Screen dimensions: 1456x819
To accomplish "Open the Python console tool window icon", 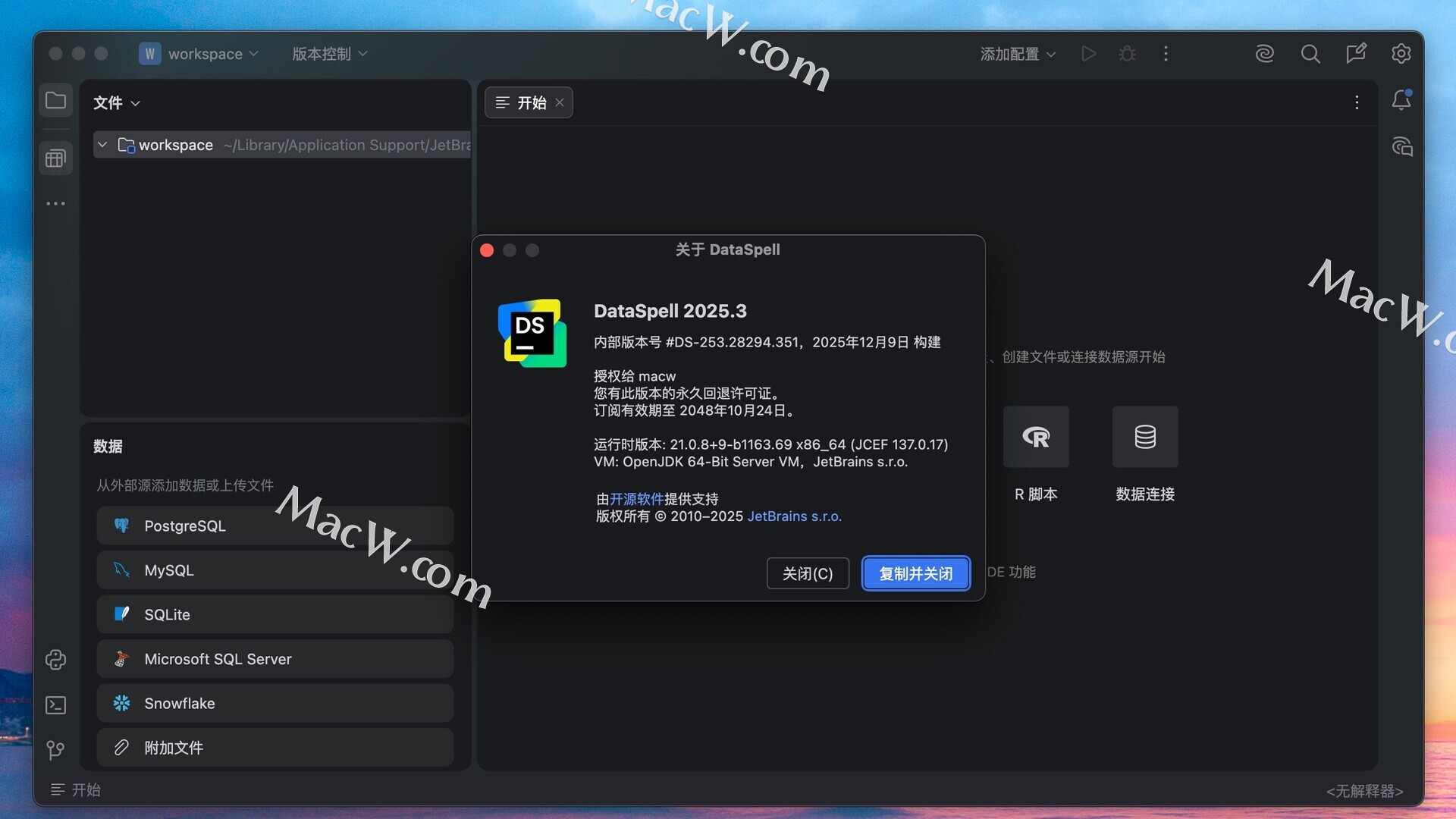I will tap(55, 660).
